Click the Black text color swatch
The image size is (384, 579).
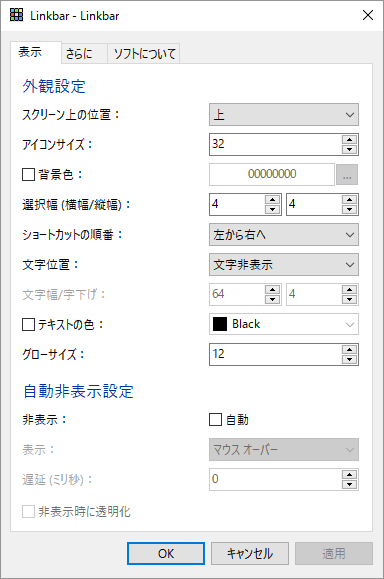pos(220,324)
